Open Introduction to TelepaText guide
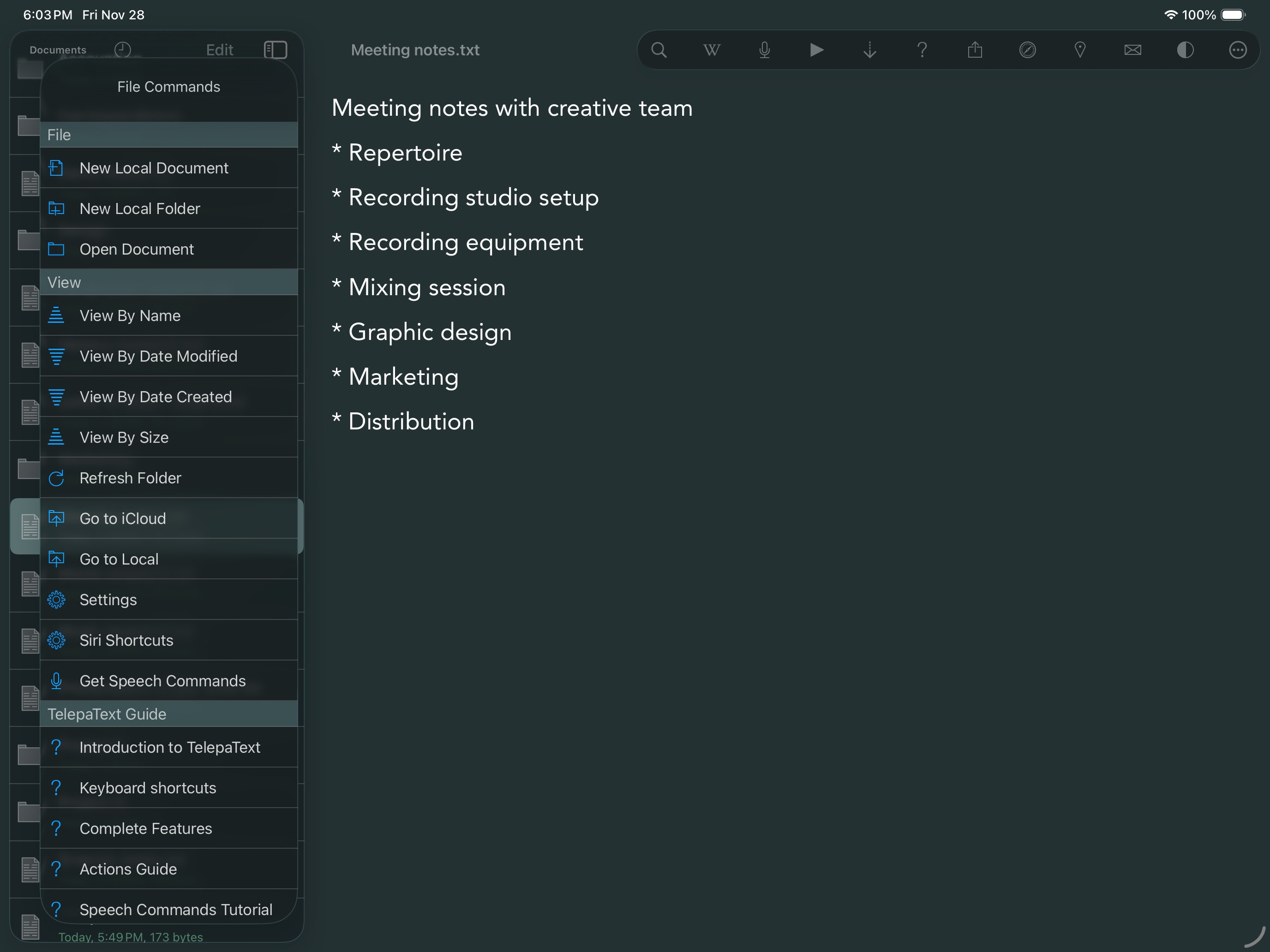 [x=169, y=747]
